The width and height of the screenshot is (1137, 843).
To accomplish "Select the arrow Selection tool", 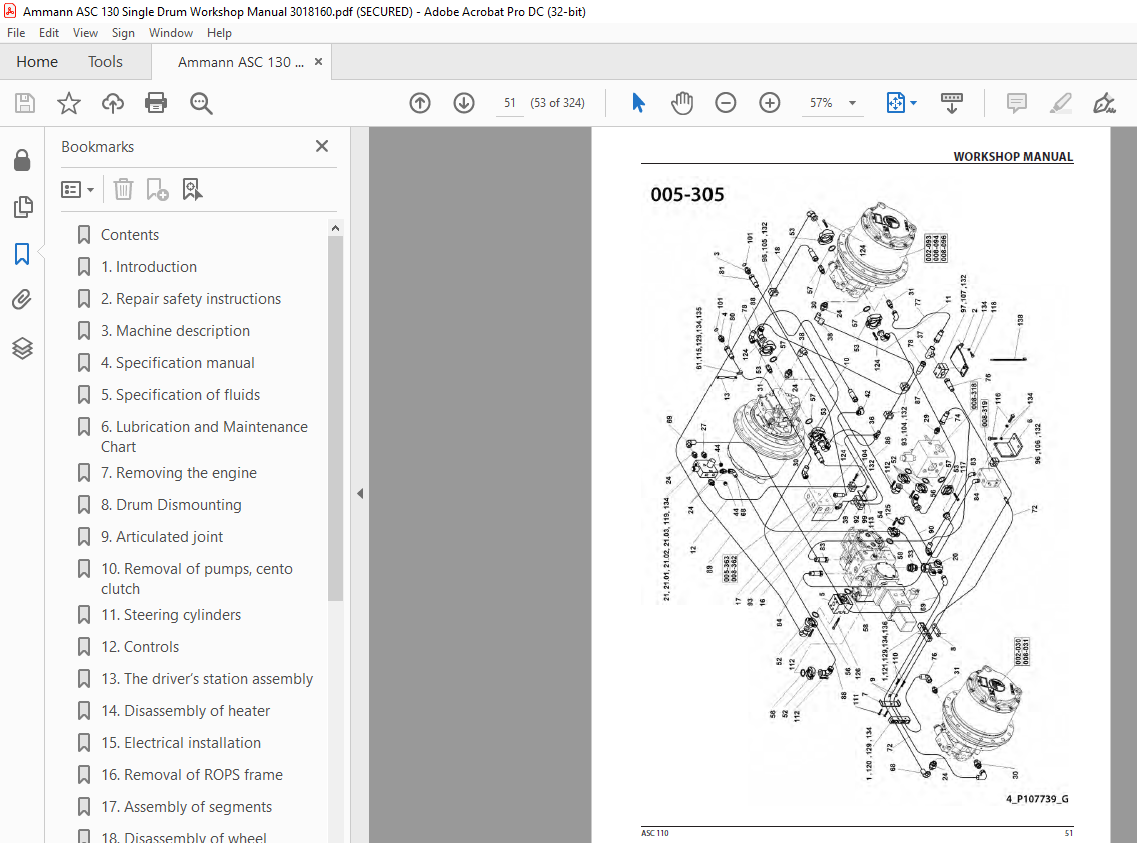I will point(638,103).
